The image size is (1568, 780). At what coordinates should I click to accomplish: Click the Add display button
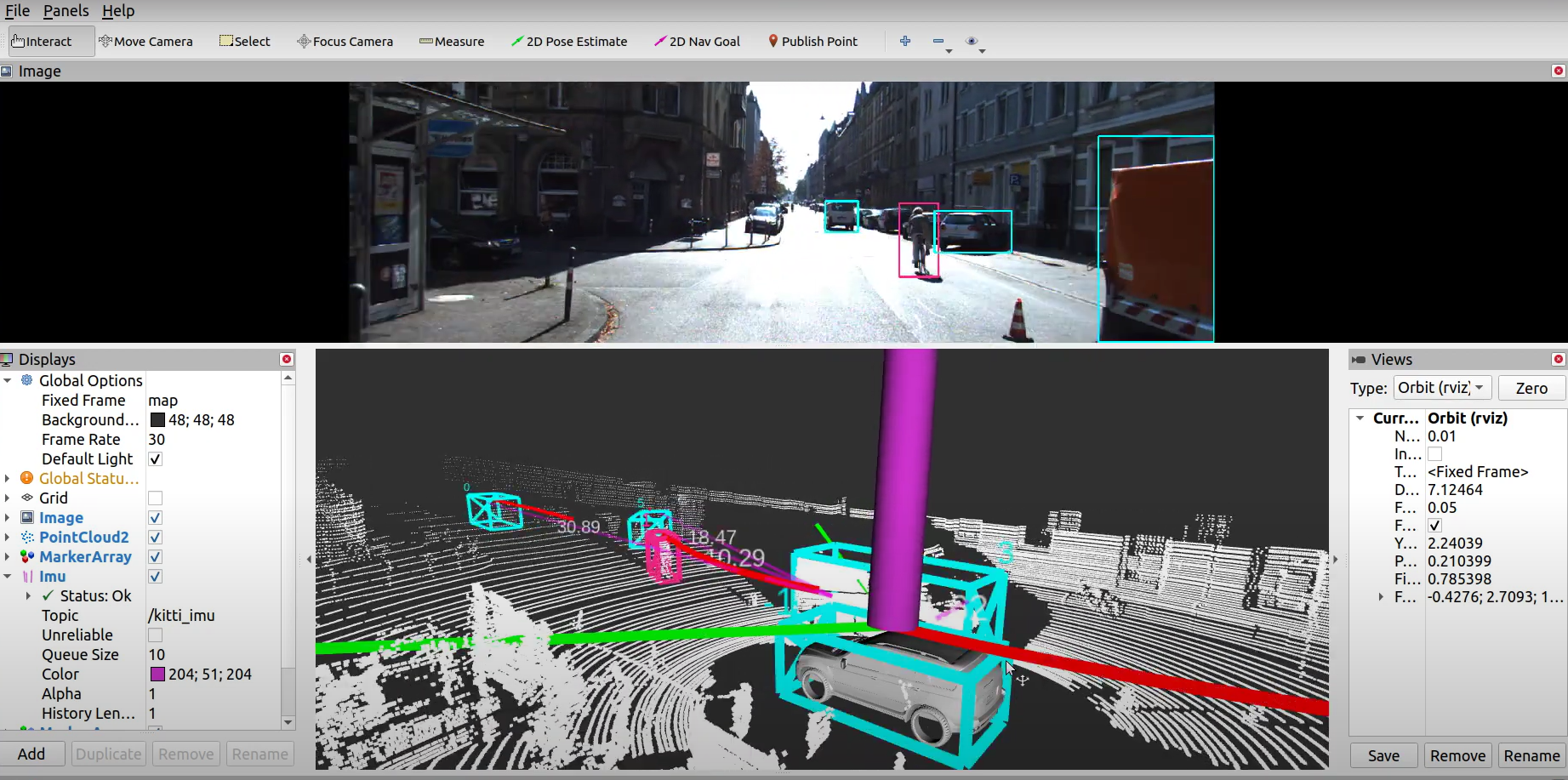(31, 754)
